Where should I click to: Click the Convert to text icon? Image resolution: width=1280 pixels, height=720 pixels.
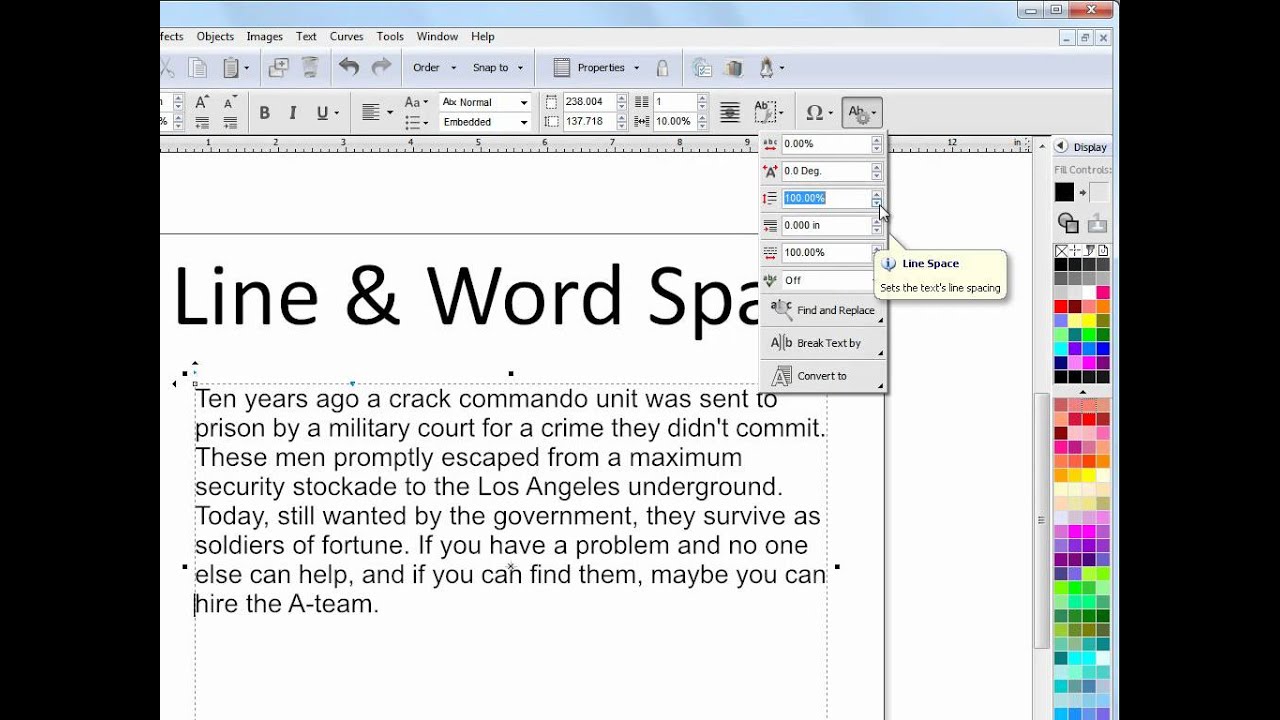click(x=781, y=376)
